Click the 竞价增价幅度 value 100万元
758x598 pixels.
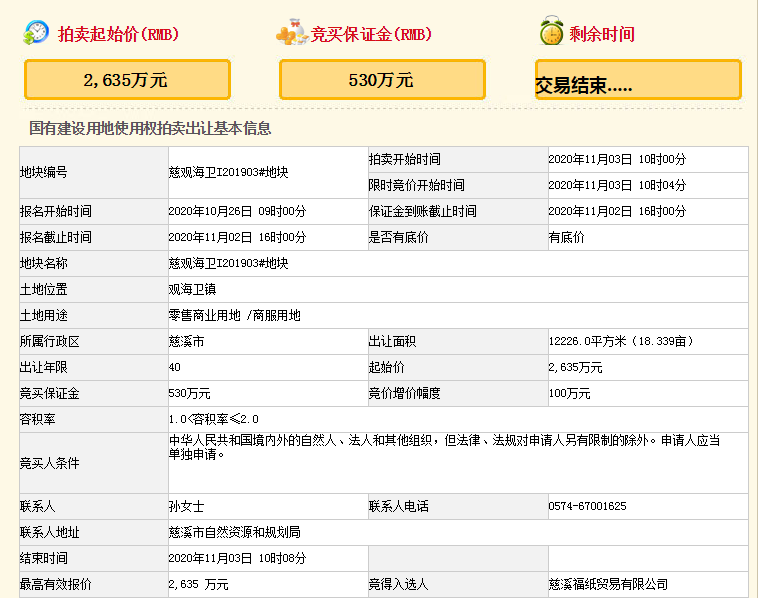(x=569, y=393)
